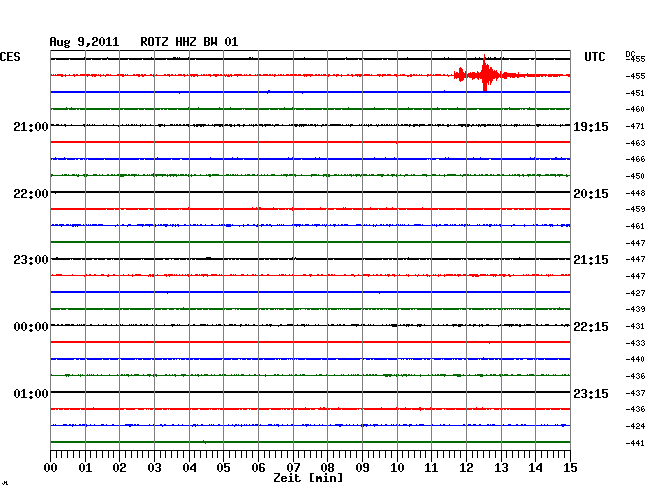Image resolution: width=650 pixels, height=494 pixels.
Task: Click the "00:00" local time label
Action: click(x=31, y=327)
